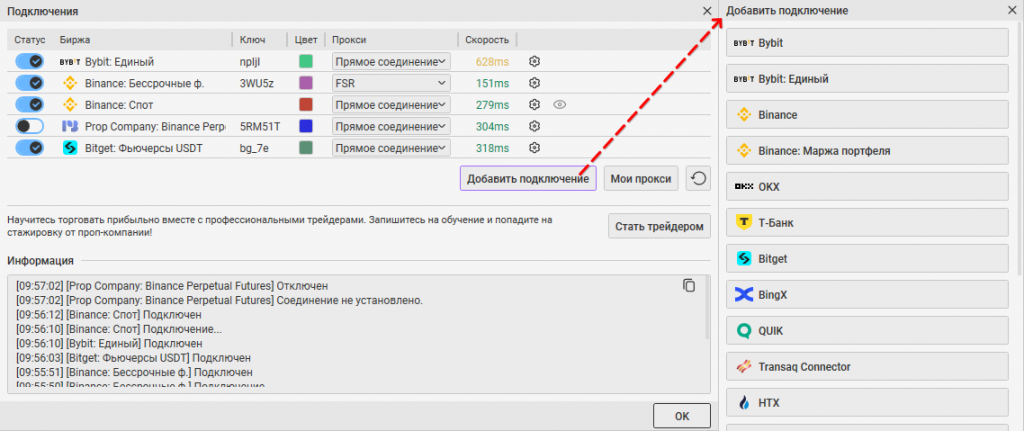Choose BingX in add connection list

coord(868,295)
